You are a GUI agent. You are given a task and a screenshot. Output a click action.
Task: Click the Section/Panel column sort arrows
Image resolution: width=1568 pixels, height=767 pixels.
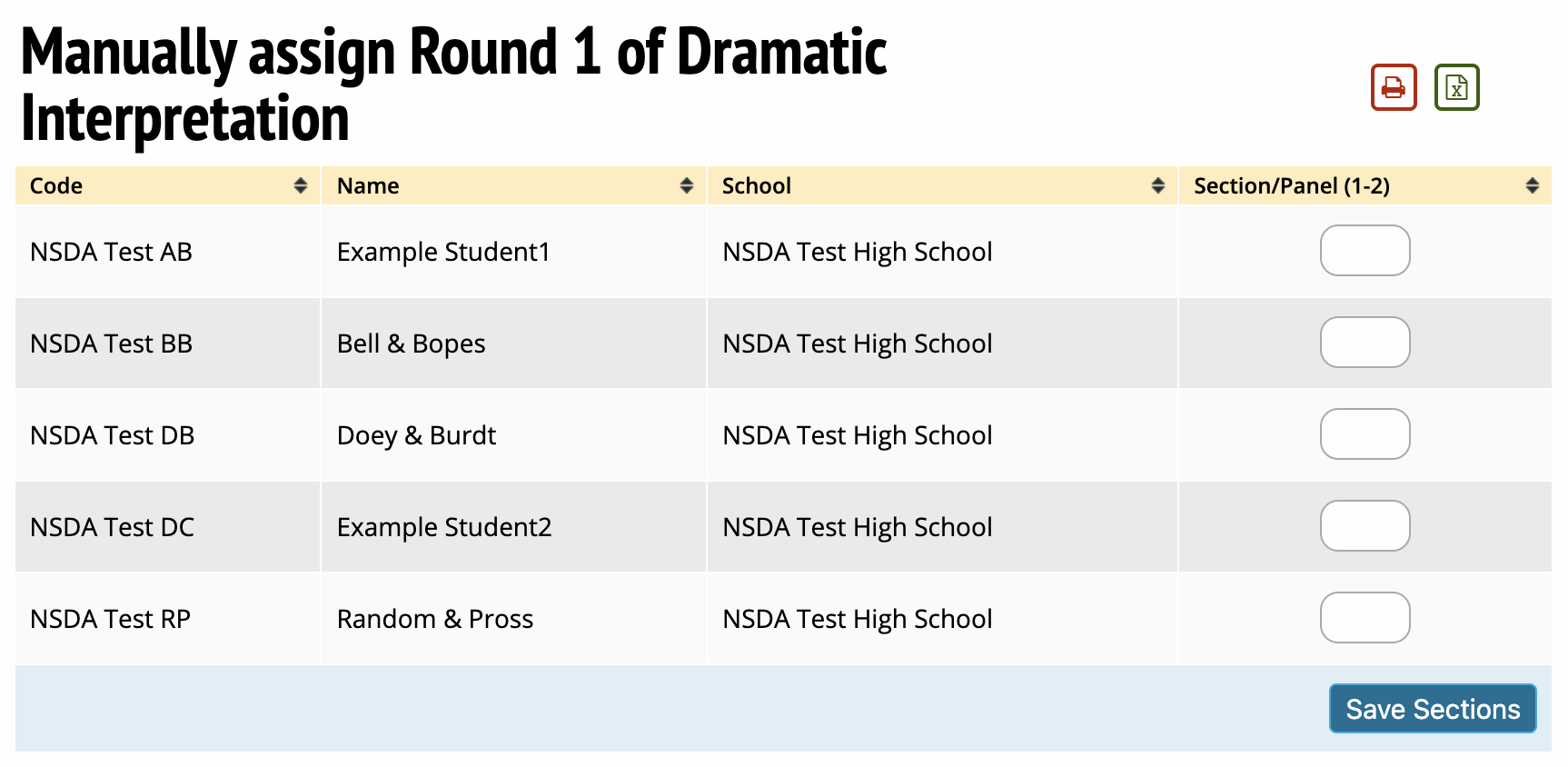(x=1532, y=186)
